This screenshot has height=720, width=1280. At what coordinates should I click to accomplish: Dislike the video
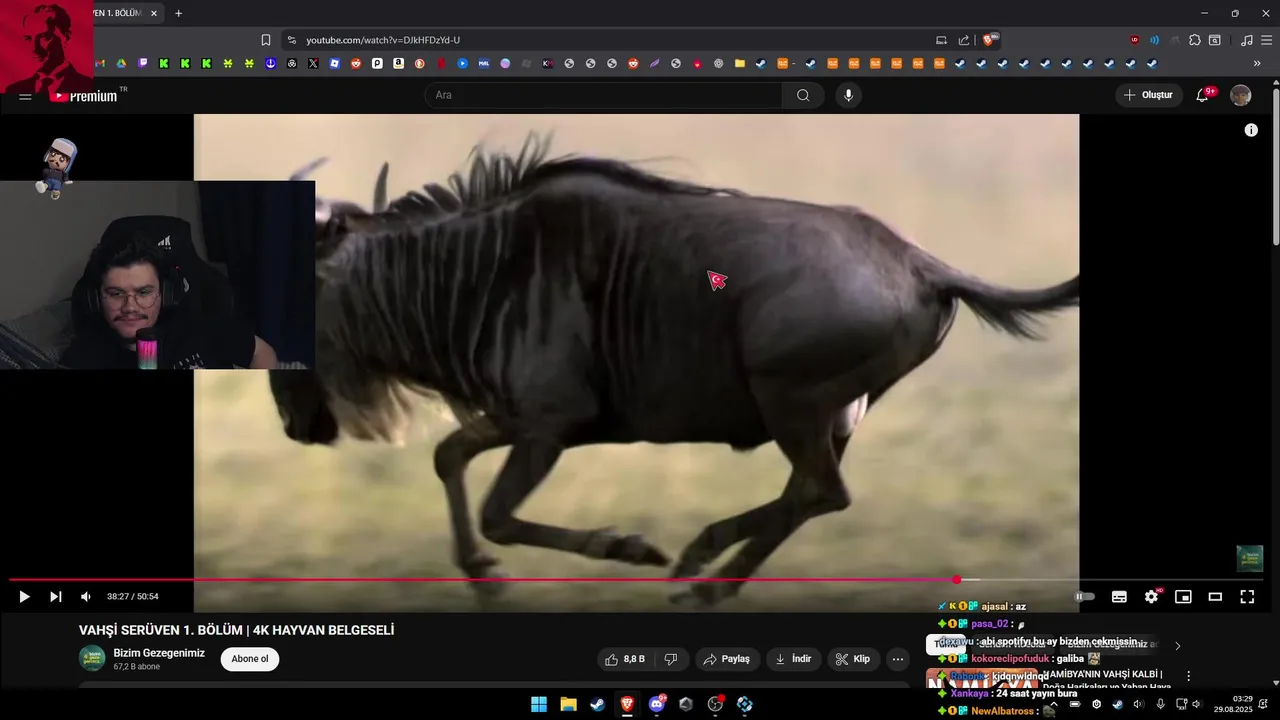[x=671, y=659]
